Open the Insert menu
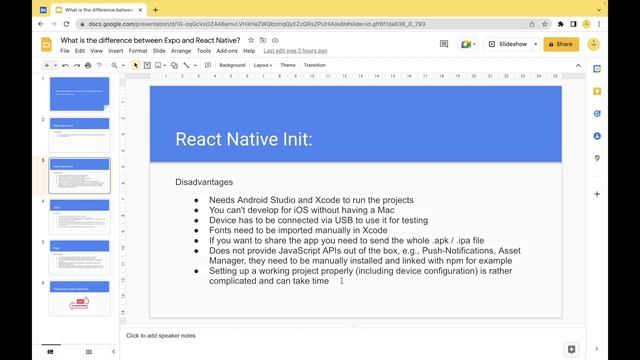This screenshot has height=360, width=640. point(116,51)
